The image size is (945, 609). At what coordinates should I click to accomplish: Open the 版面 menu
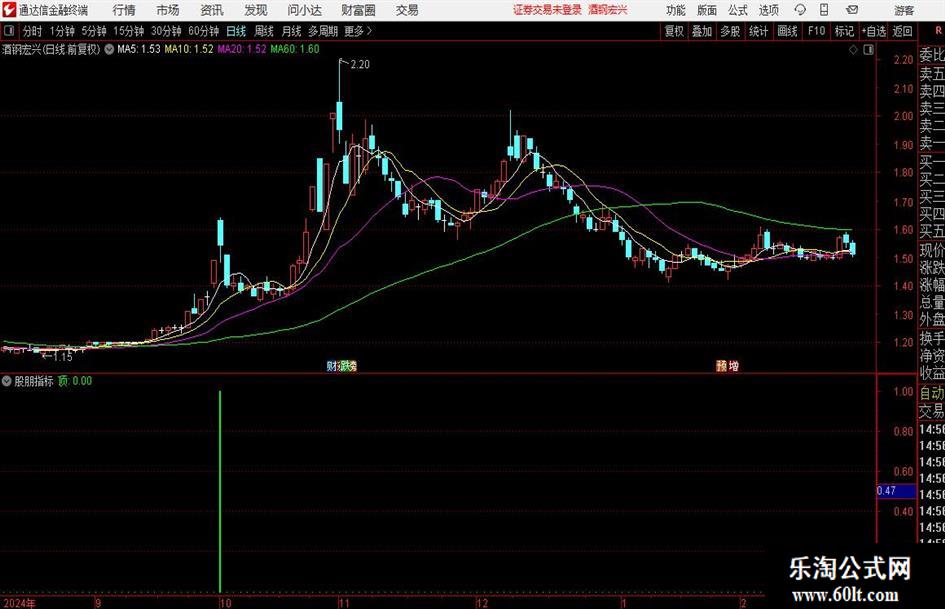click(707, 10)
